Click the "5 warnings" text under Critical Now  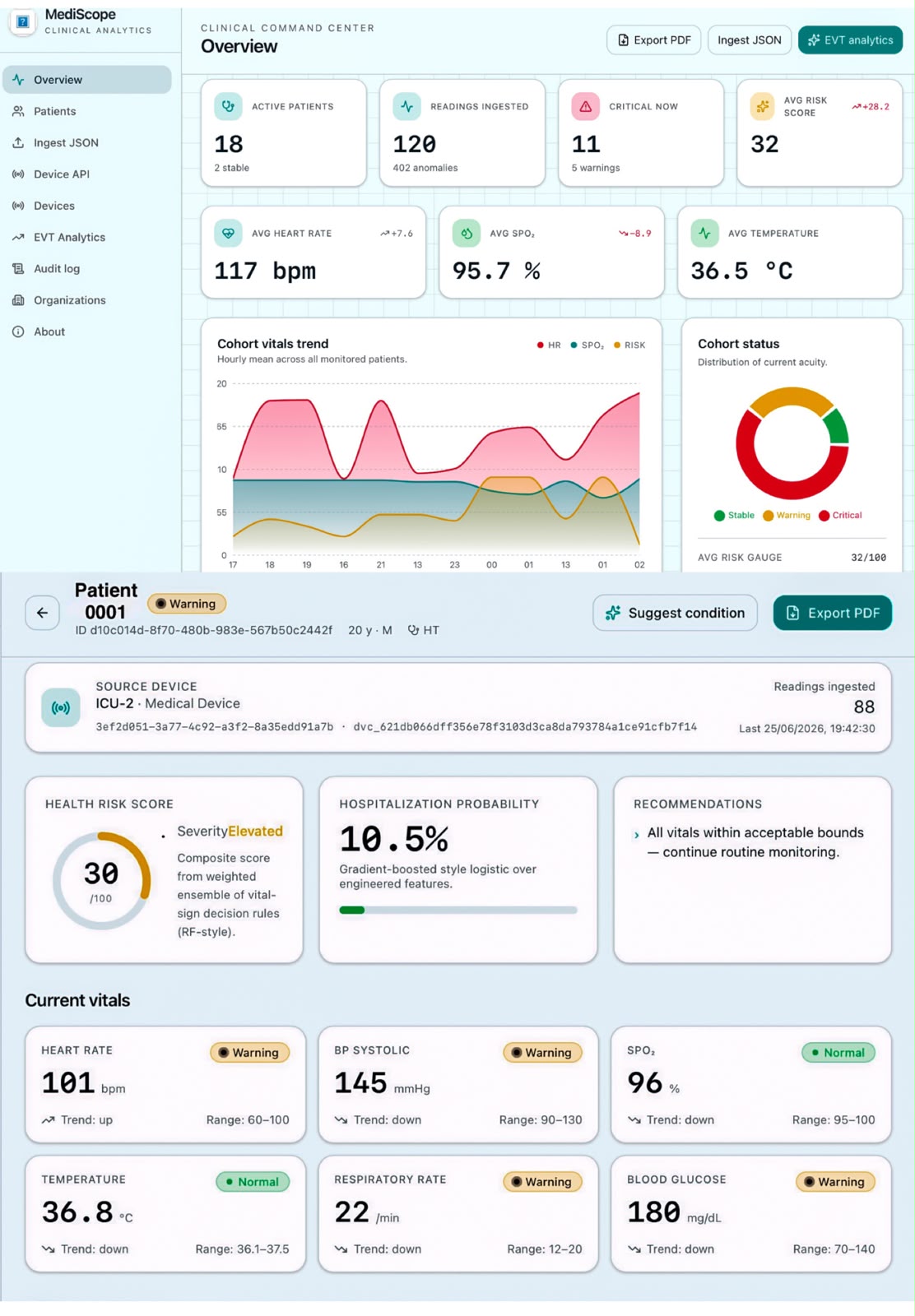(596, 168)
